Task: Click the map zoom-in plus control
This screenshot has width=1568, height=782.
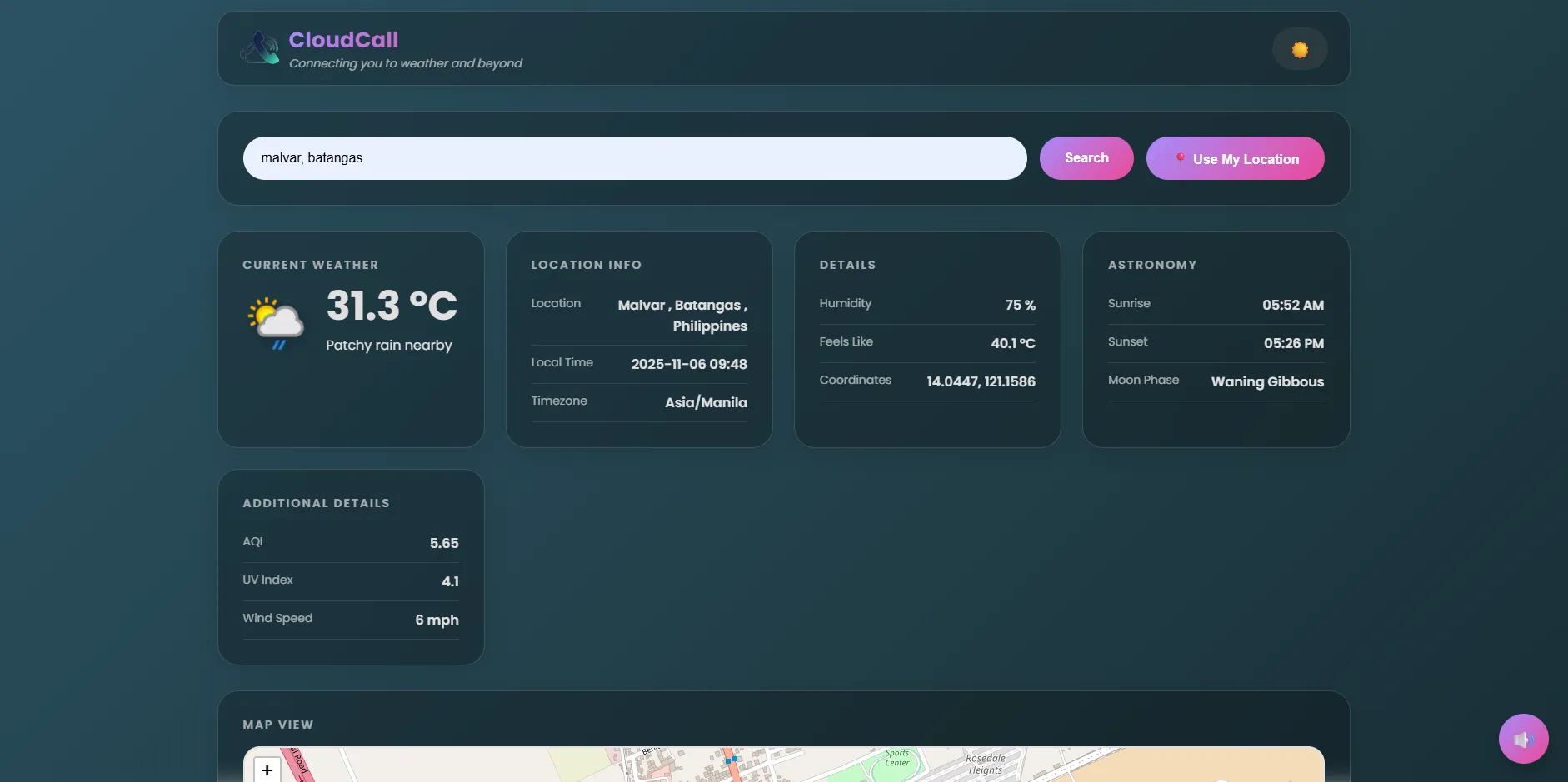Action: 266,770
